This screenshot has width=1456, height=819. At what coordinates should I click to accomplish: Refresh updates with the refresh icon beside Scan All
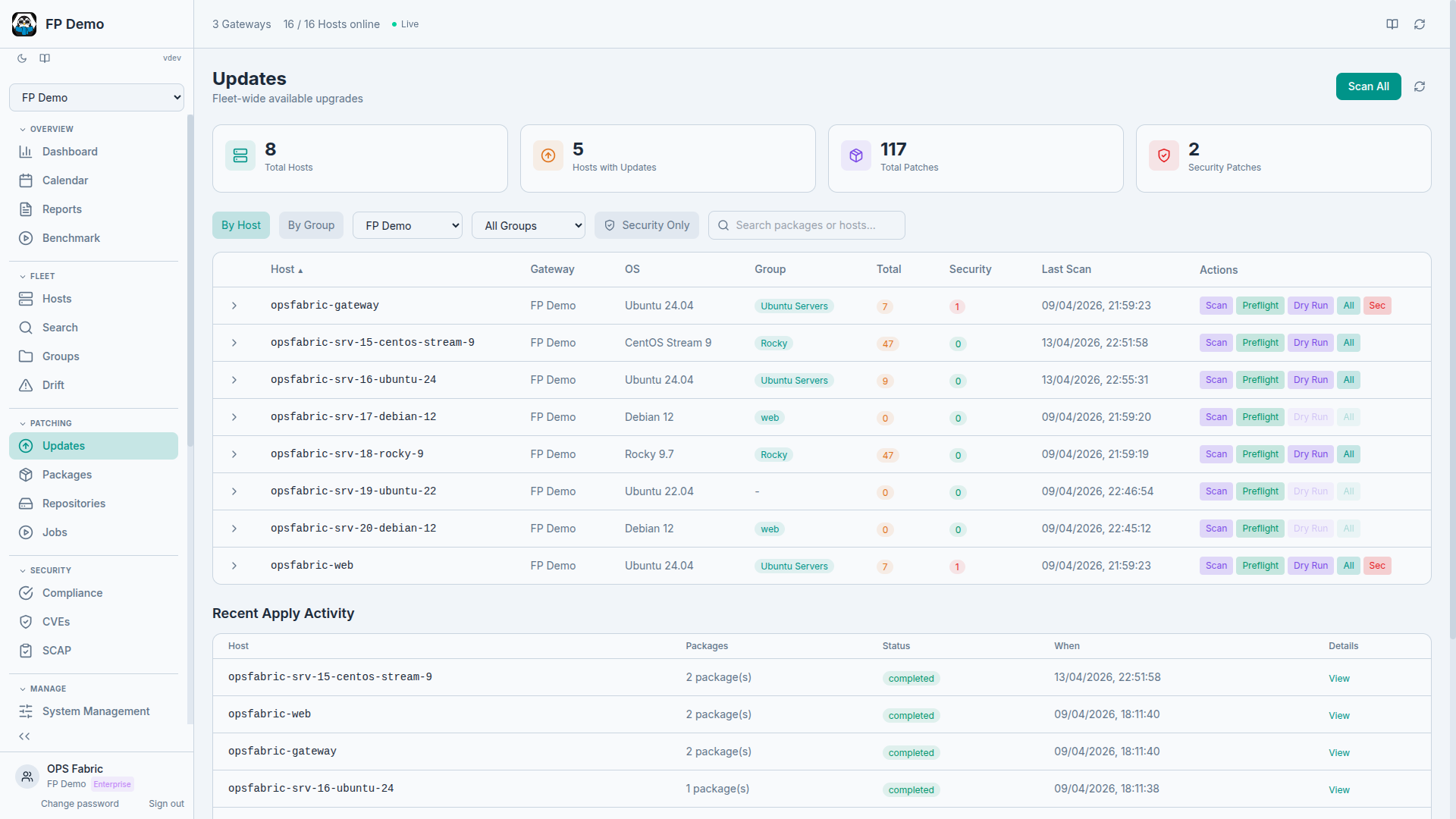pos(1420,86)
